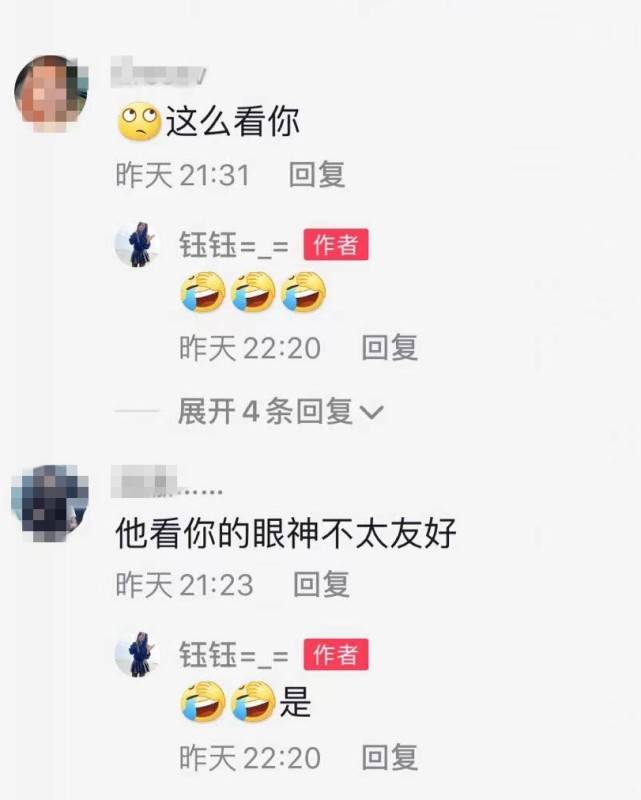The width and height of the screenshot is (641, 800).
Task: Tap author avatar beside the 22:20 triple-emoji reply
Action: 136,244
